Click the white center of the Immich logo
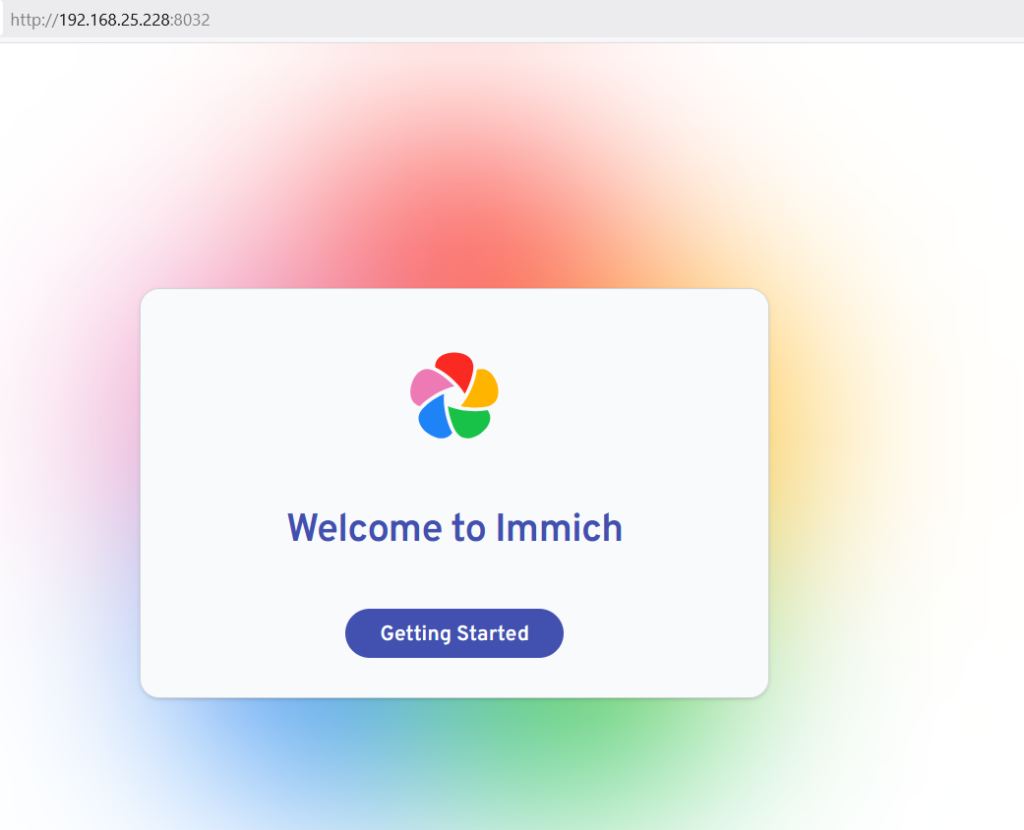 454,398
